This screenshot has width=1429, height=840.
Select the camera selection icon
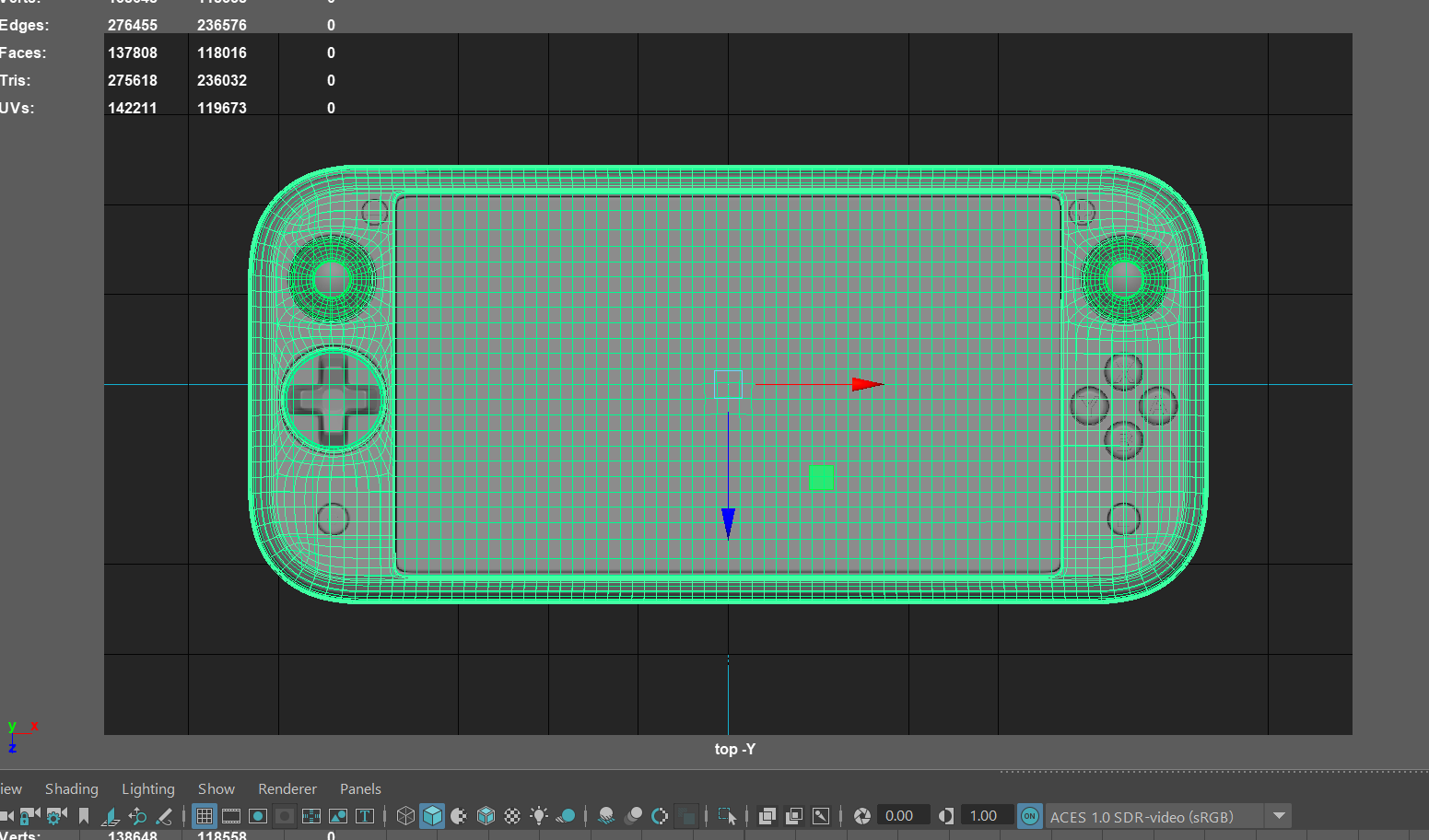point(9,815)
